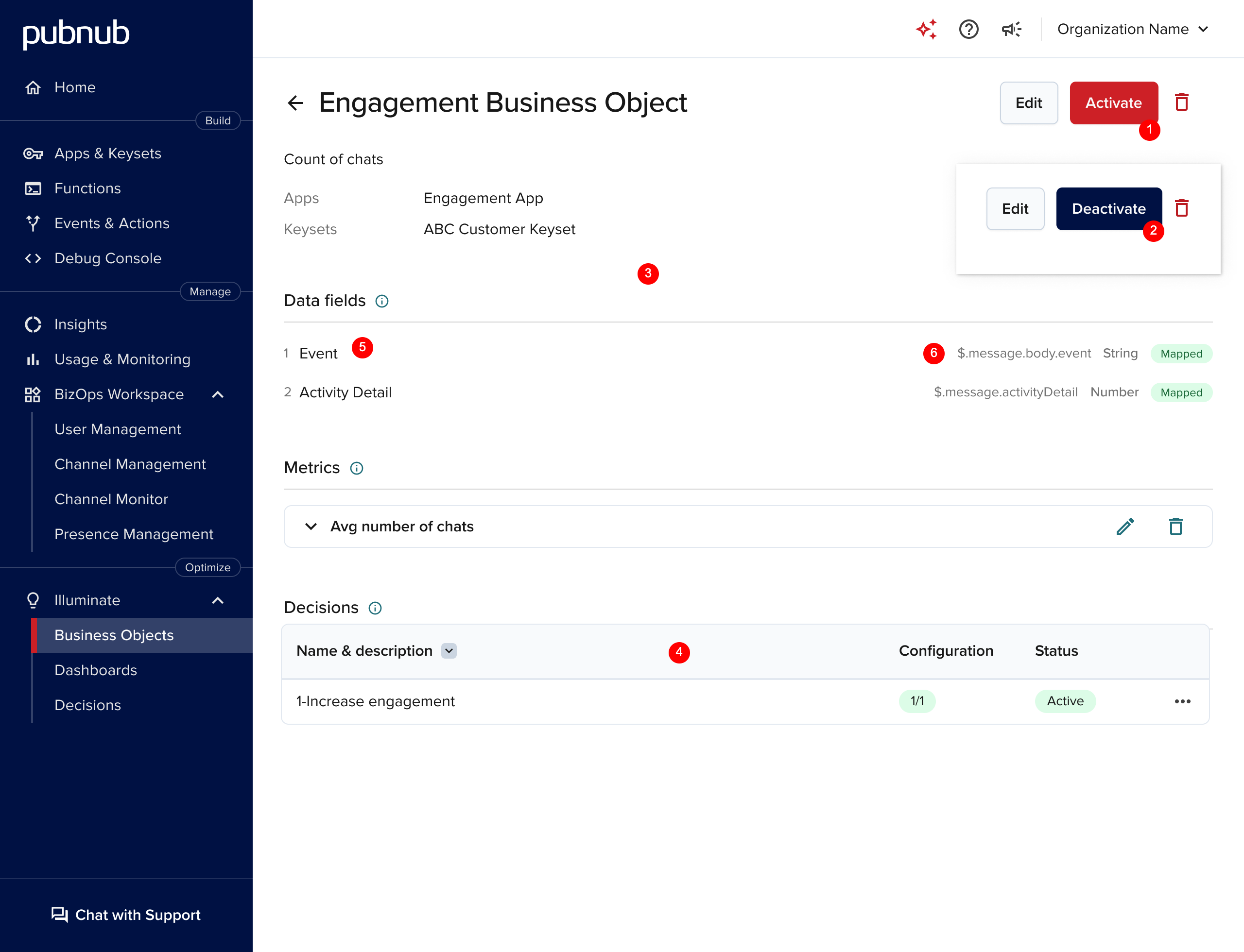This screenshot has width=1244, height=952.
Task: Click the 1-Increase engagement decision row
Action: pyautogui.click(x=745, y=701)
